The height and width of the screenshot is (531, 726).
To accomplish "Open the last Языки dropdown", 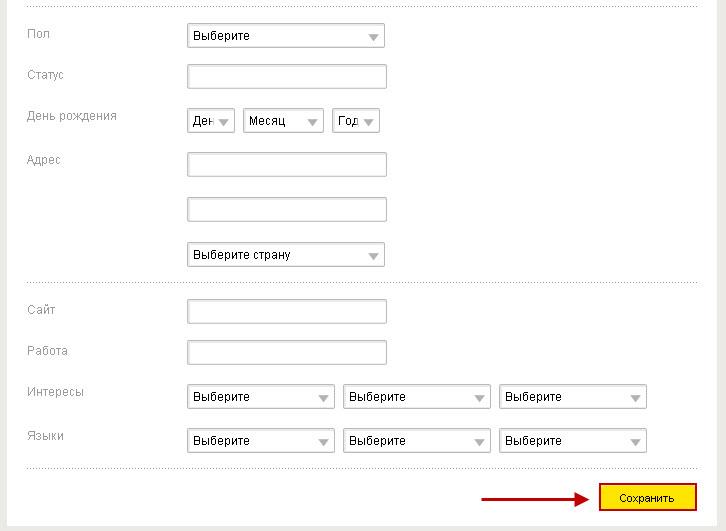I will tap(572, 441).
